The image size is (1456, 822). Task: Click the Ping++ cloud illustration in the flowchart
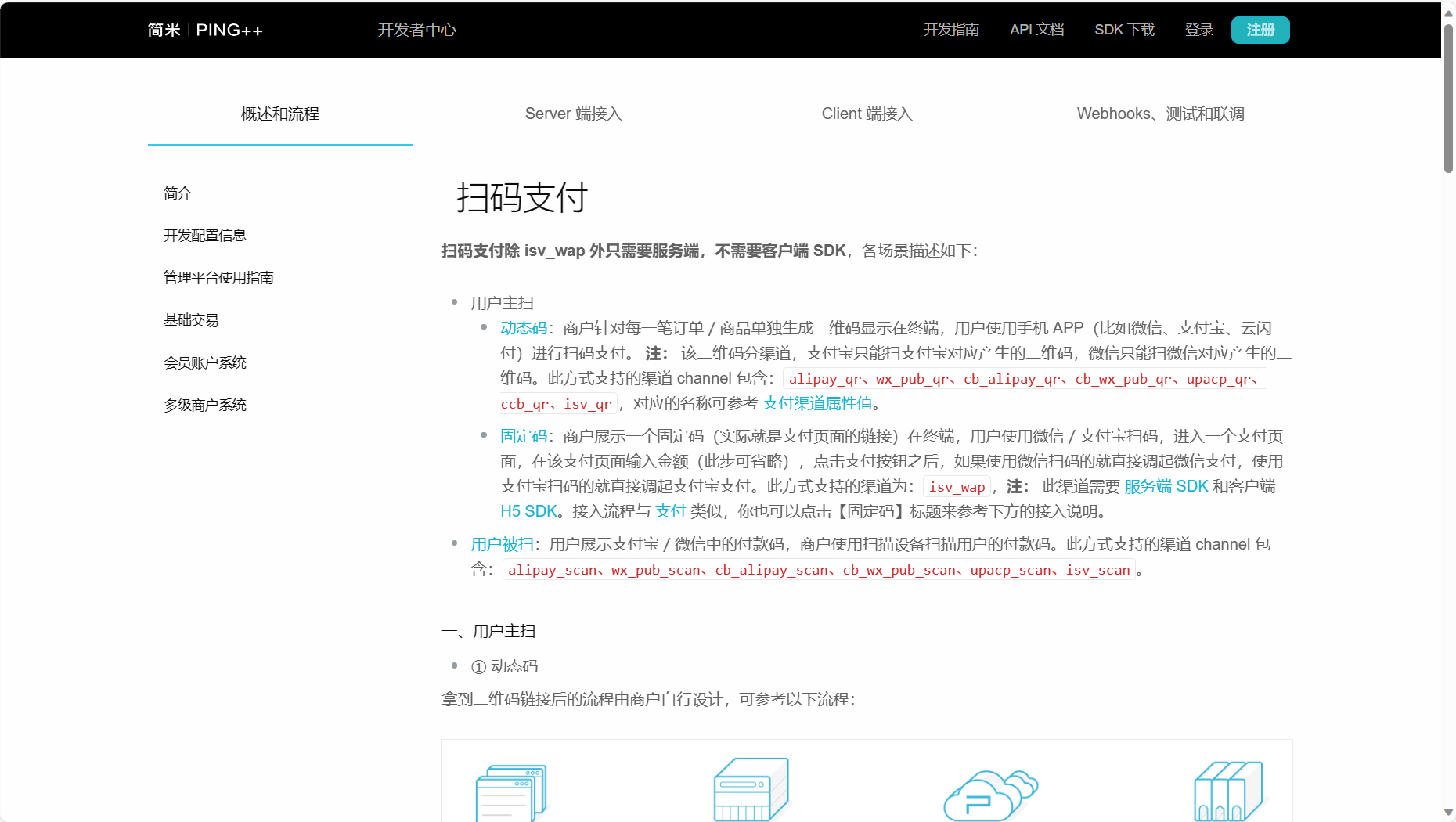coord(989,795)
